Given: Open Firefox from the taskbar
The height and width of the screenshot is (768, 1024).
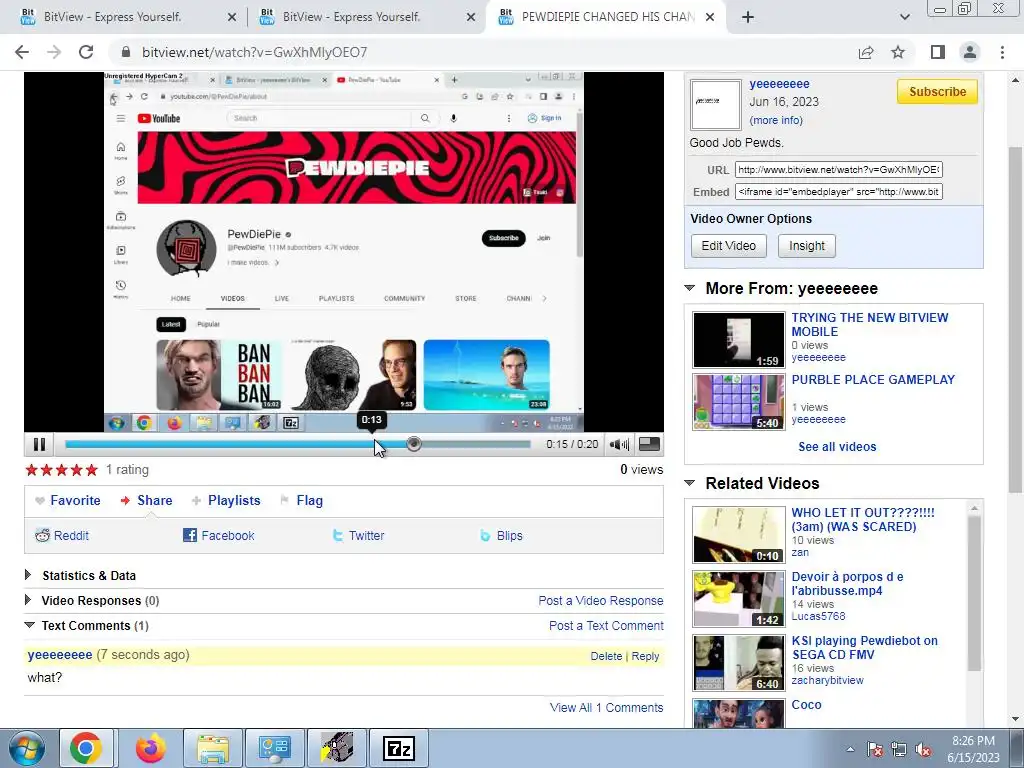Looking at the screenshot, I should [x=150, y=748].
